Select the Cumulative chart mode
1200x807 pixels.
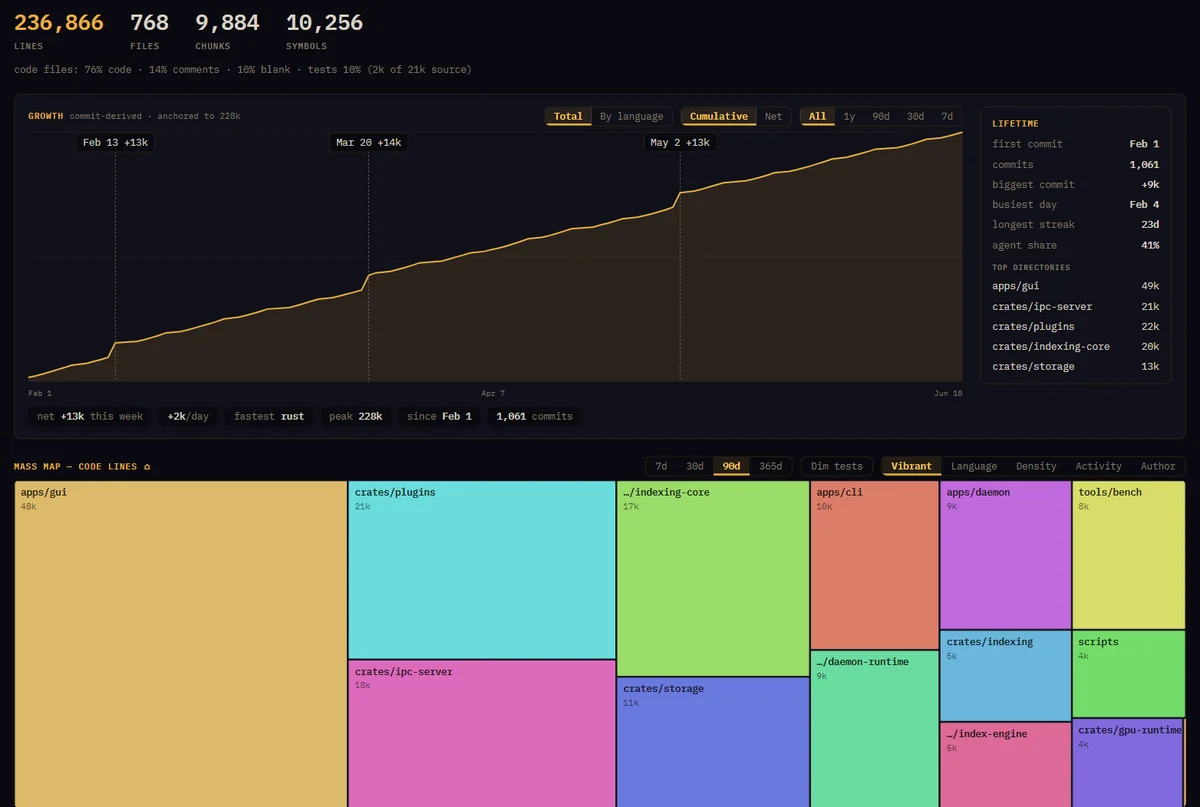click(718, 117)
